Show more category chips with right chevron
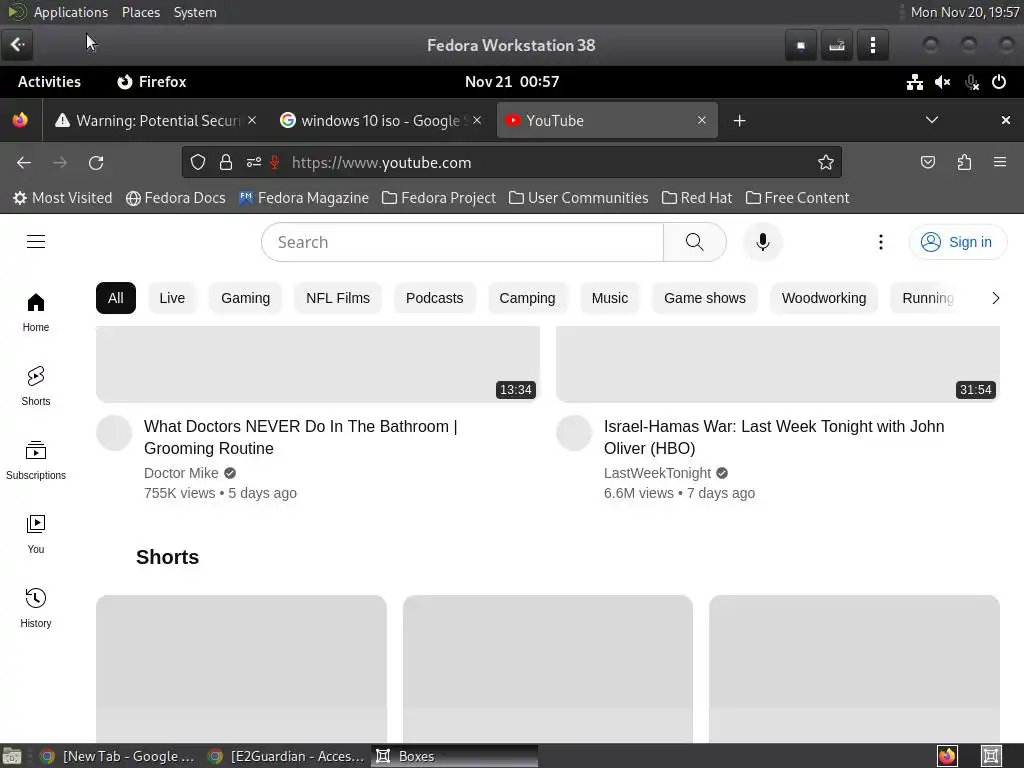The image size is (1024, 768). point(995,298)
